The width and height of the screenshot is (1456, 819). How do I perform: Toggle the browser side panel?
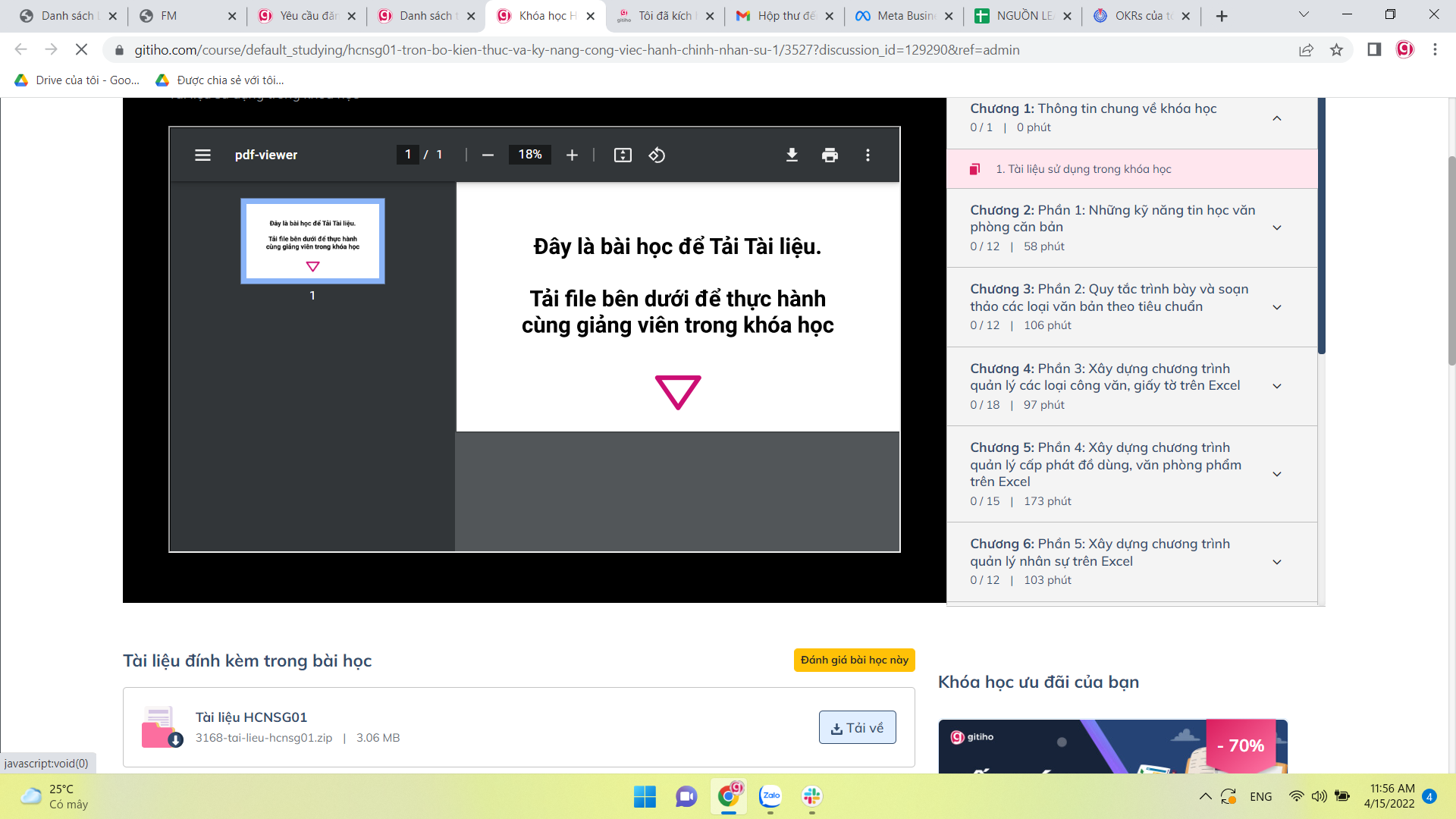pyautogui.click(x=1374, y=50)
